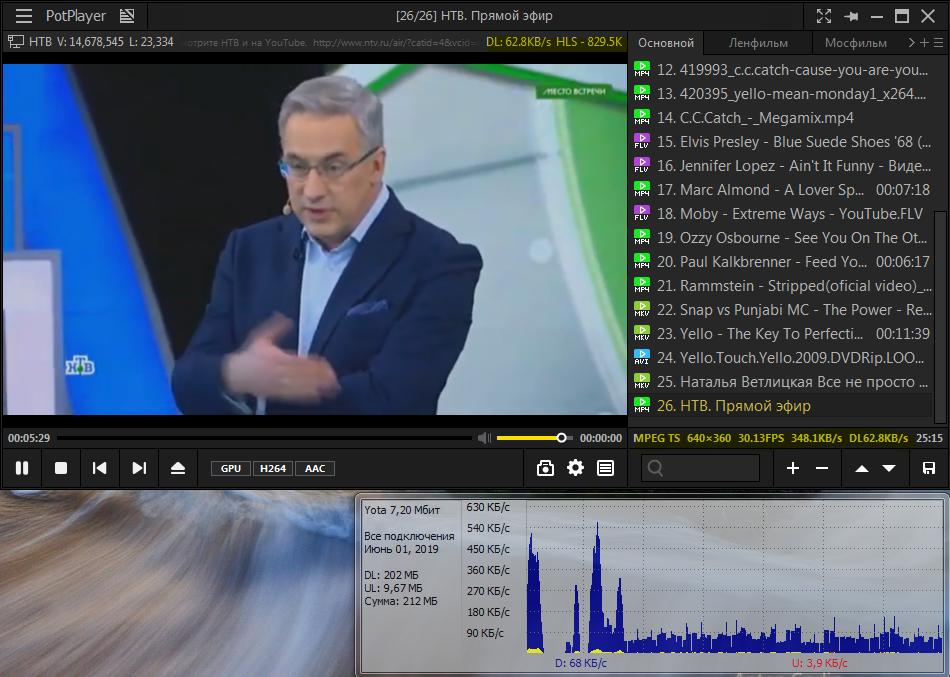
Task: Toggle GPU hardware acceleration indicator
Action: (x=231, y=468)
